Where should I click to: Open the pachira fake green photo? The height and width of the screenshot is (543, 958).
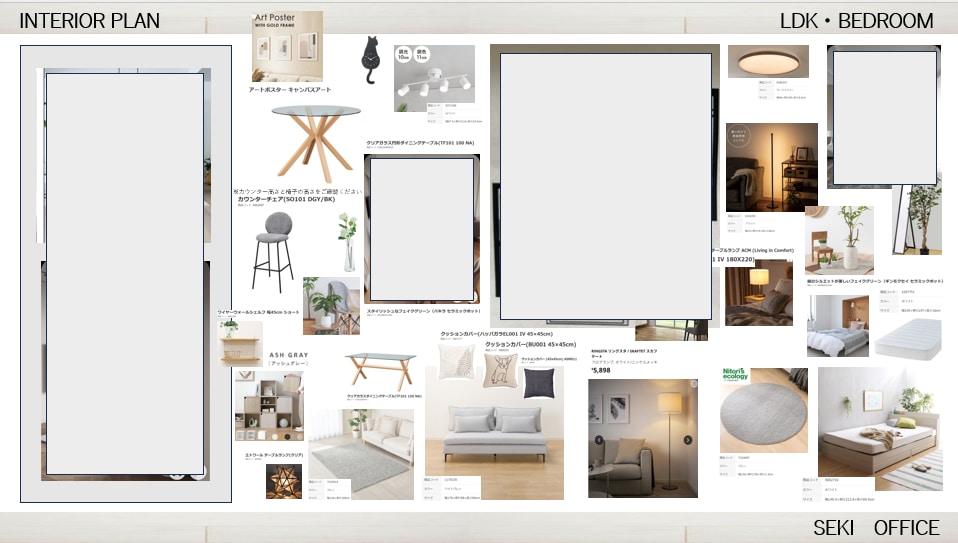pyautogui.click(x=331, y=305)
